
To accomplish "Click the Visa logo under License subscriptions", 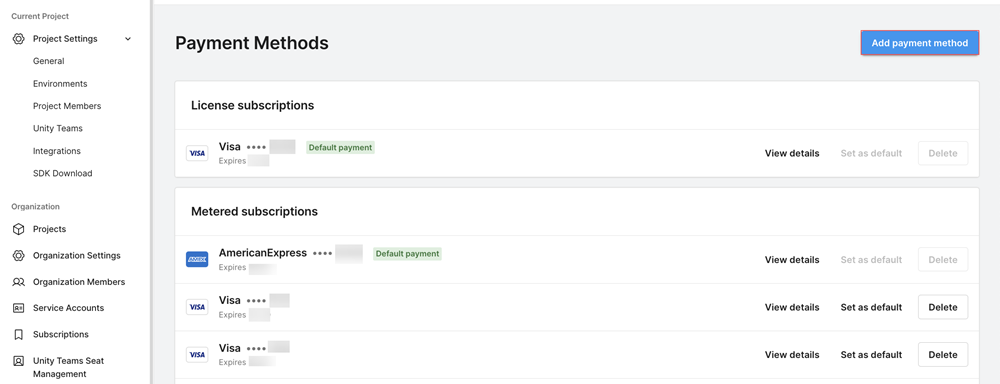I will pyautogui.click(x=197, y=153).
